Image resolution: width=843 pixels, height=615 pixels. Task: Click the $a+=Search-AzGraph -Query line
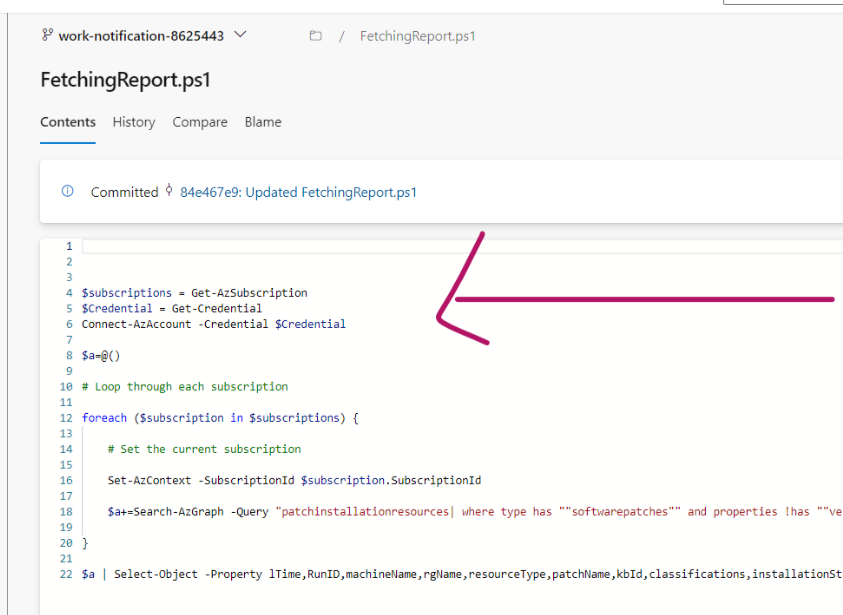point(475,511)
